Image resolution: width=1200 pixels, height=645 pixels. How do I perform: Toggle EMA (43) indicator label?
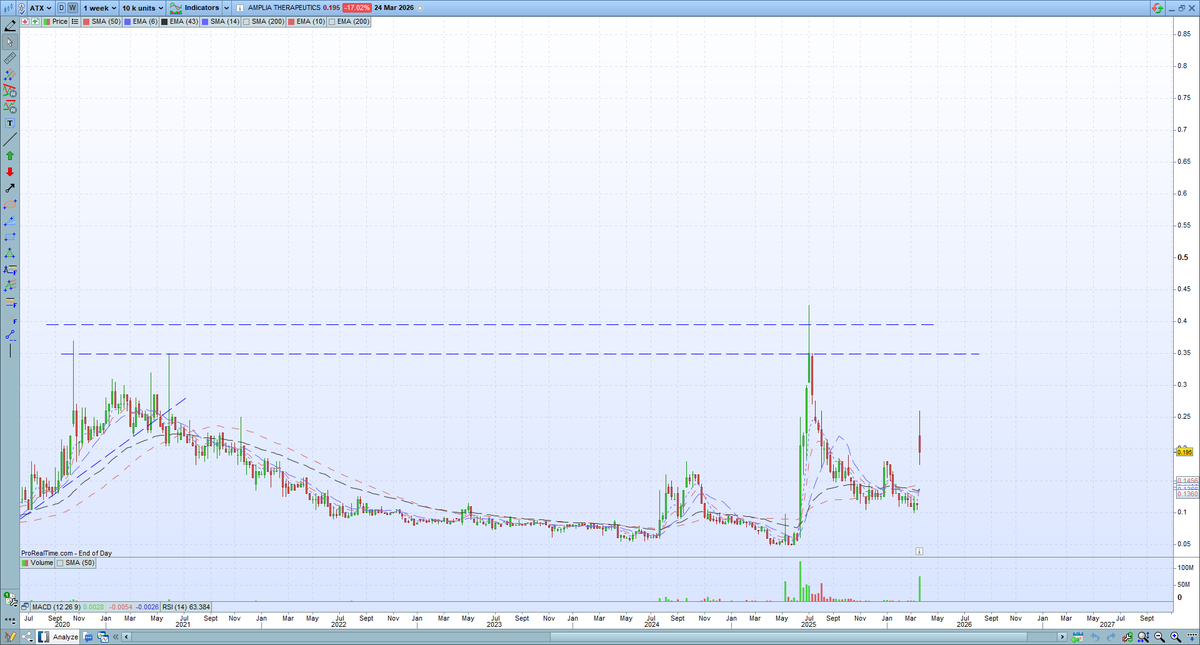(x=179, y=21)
